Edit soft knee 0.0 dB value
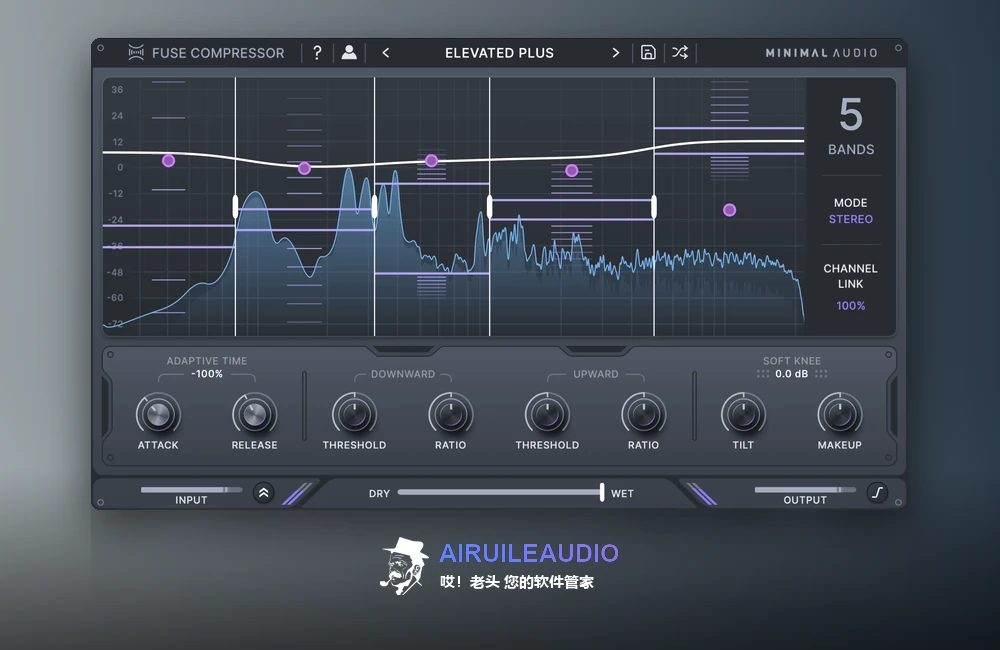1000x650 pixels. click(x=791, y=374)
